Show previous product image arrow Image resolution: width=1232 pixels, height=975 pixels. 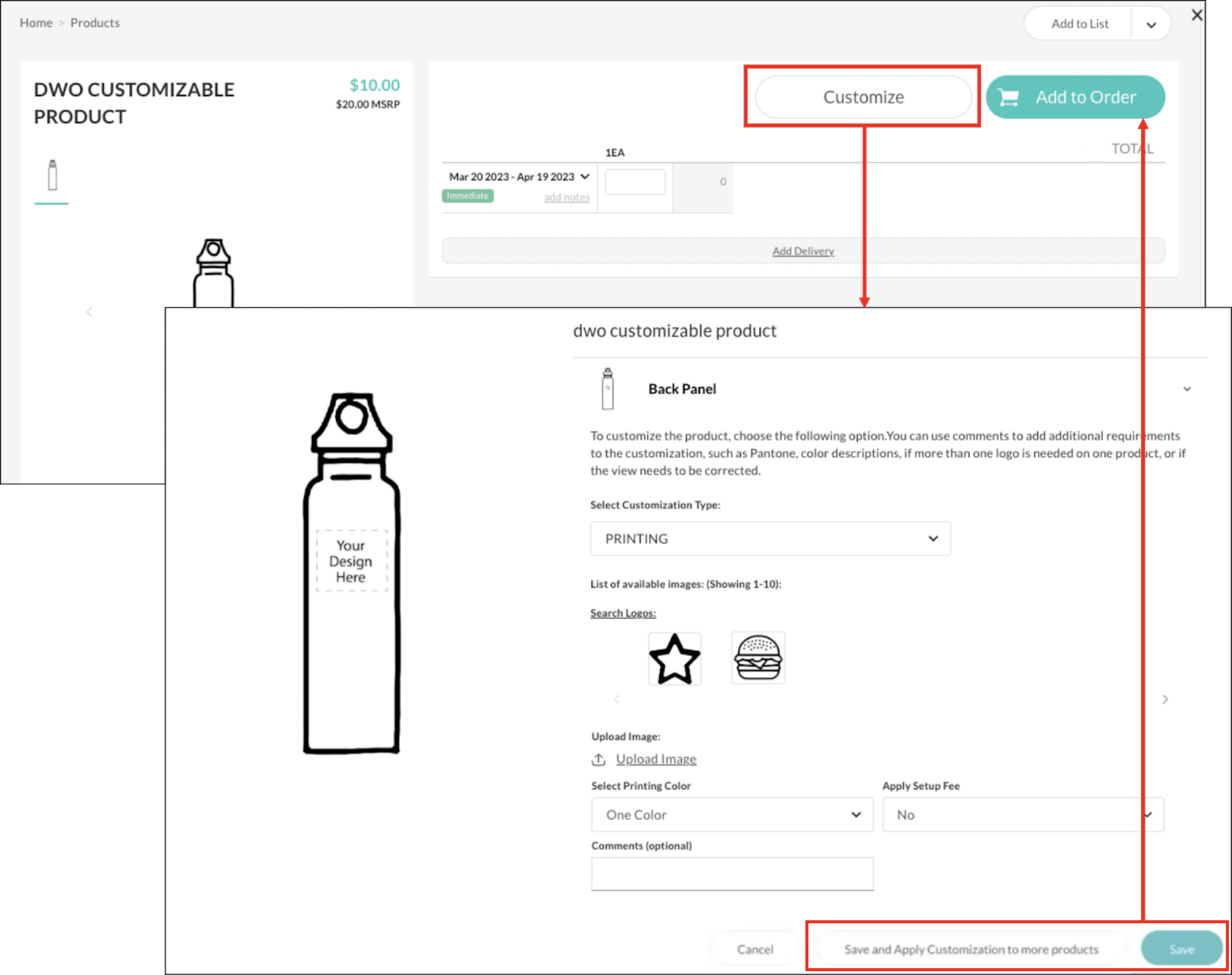pyautogui.click(x=89, y=312)
